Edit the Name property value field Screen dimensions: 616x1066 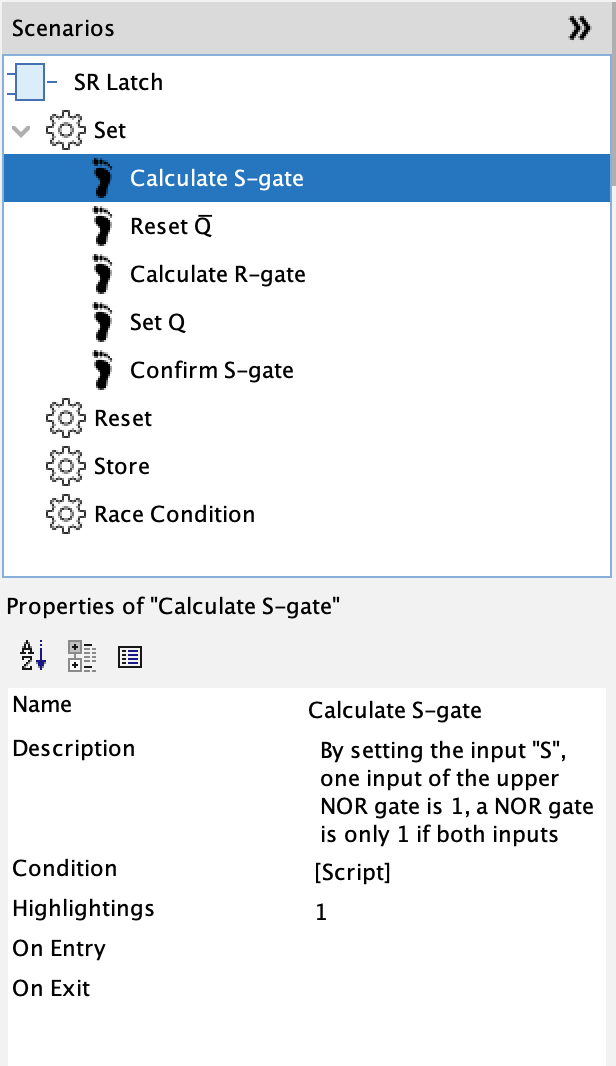pos(450,711)
